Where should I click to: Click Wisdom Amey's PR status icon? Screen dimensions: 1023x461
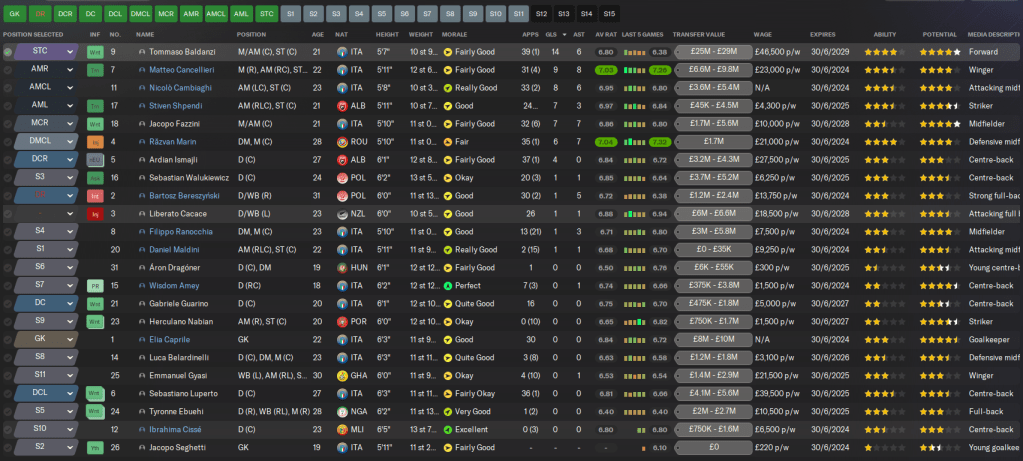pyautogui.click(x=95, y=286)
